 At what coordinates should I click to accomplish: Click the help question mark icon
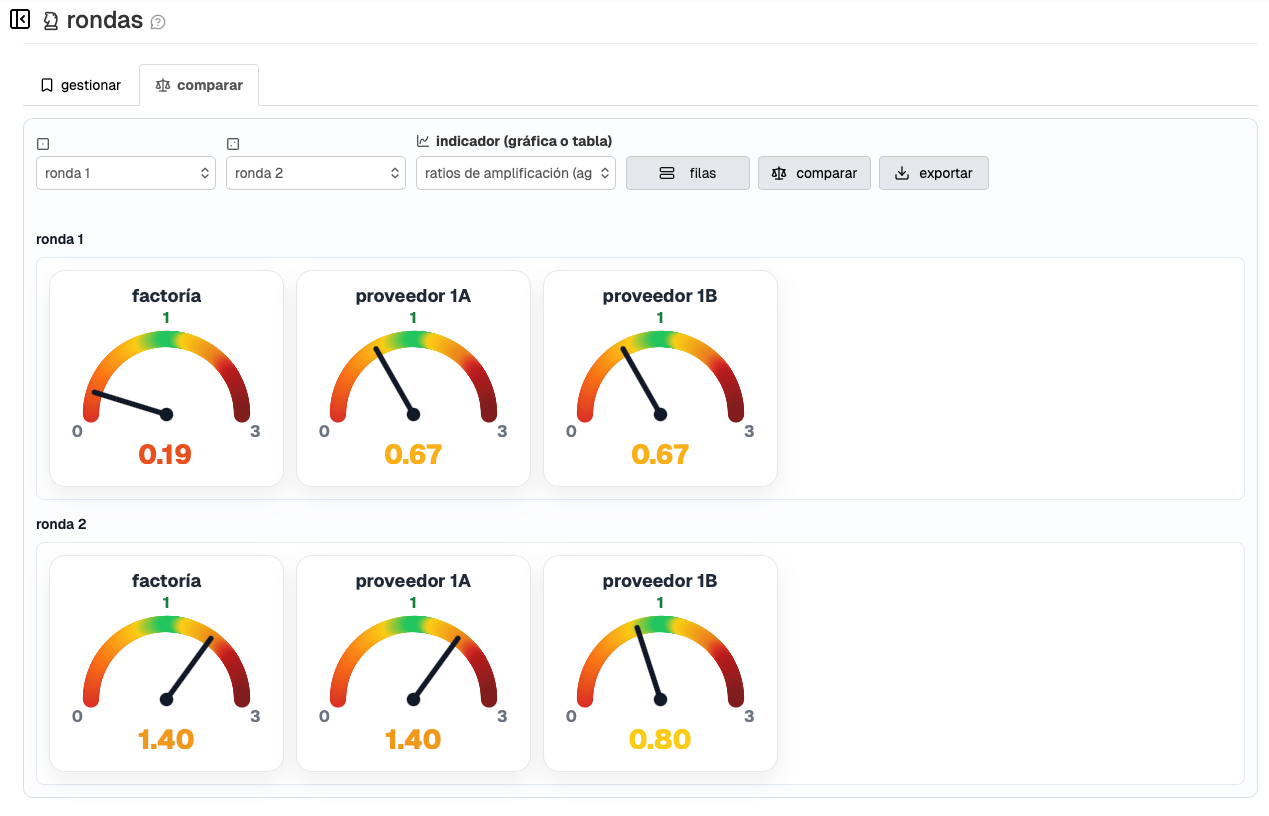(x=157, y=22)
